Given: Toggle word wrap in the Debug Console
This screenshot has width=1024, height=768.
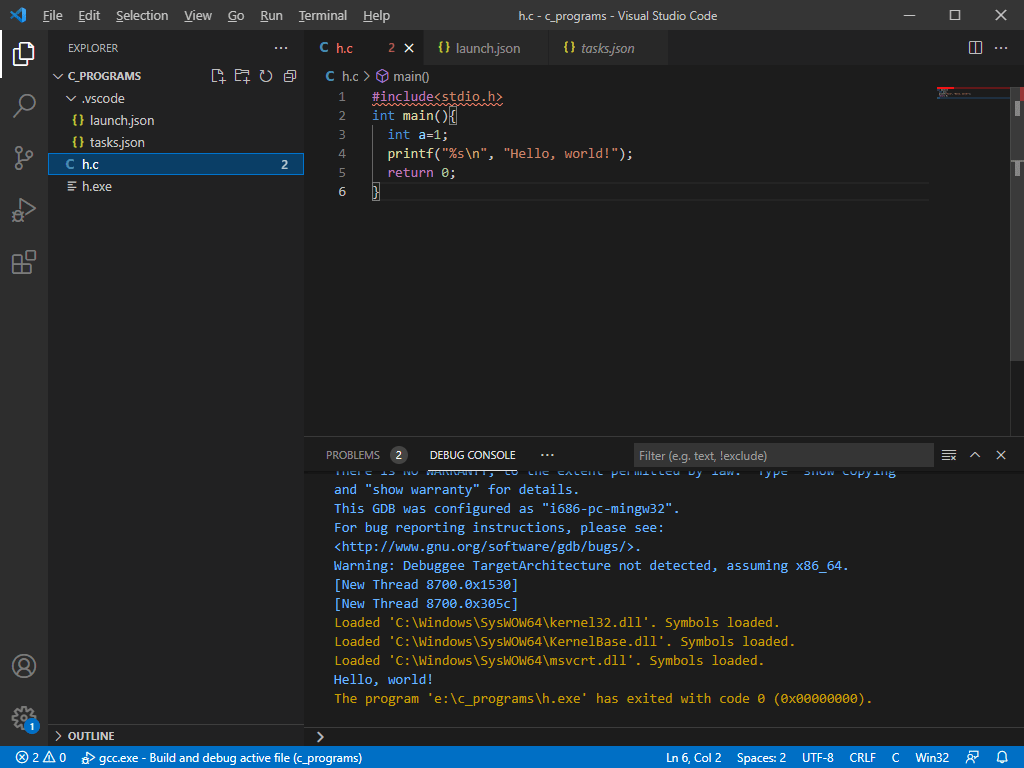Looking at the screenshot, I should click(x=949, y=455).
